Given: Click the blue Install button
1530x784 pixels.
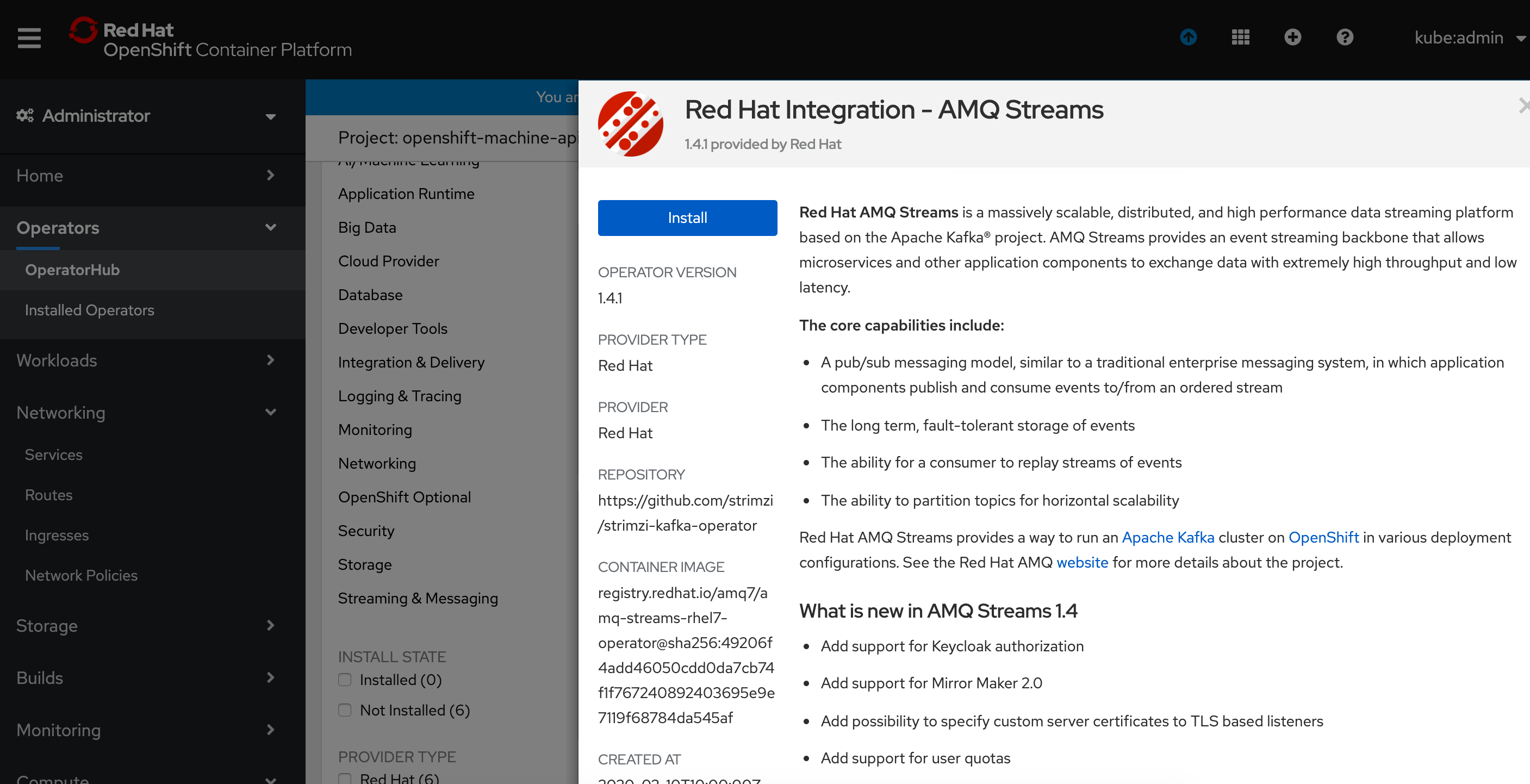Looking at the screenshot, I should tap(687, 218).
